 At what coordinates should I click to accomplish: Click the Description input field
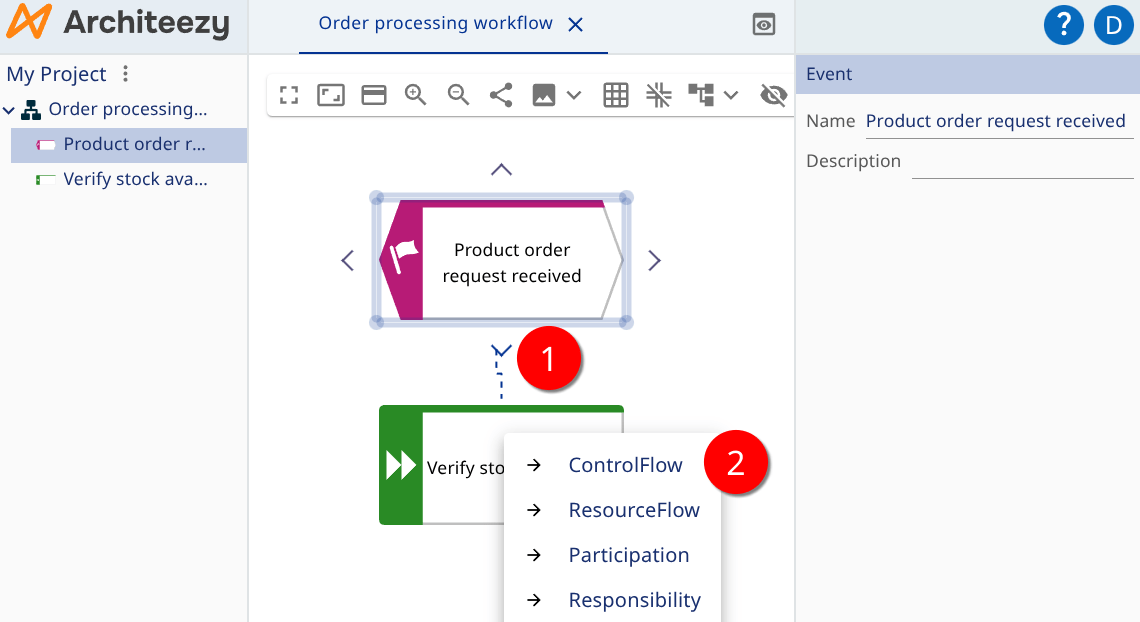coord(1022,162)
